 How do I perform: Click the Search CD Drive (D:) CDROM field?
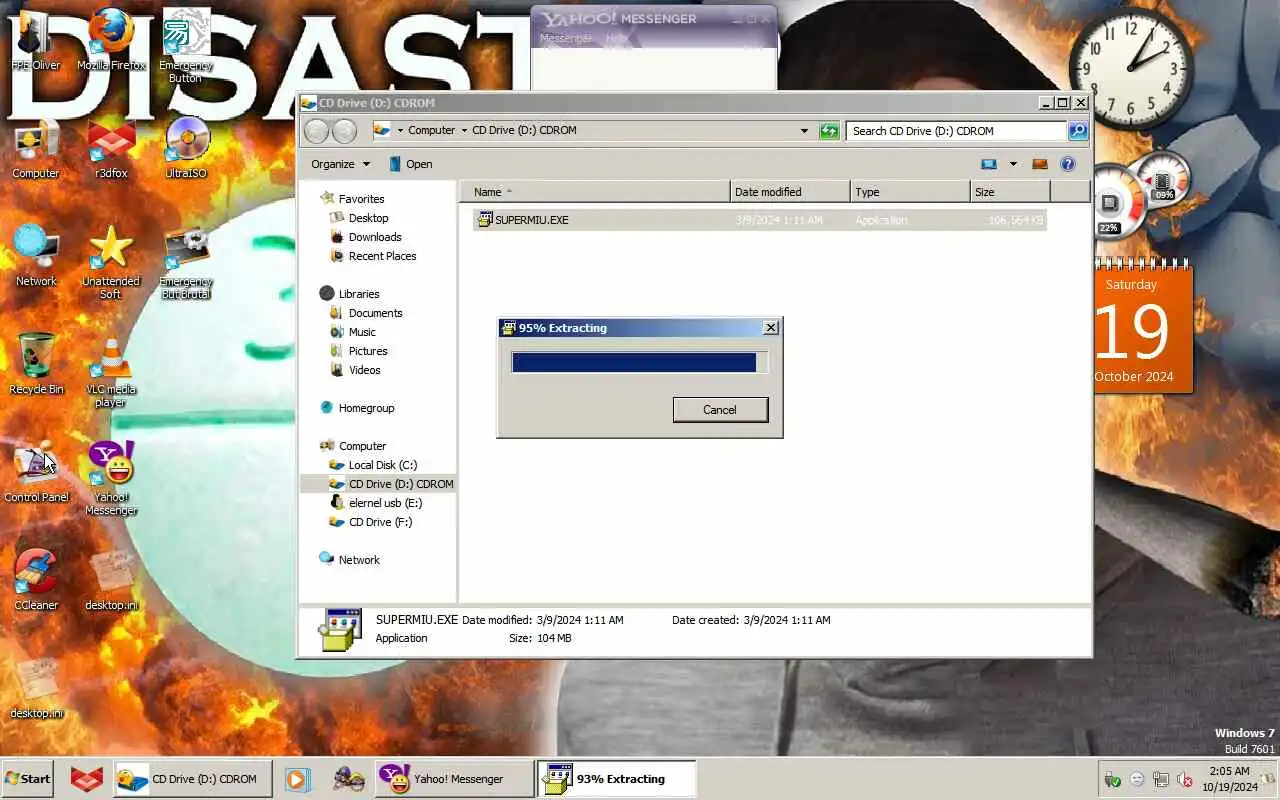[956, 131]
